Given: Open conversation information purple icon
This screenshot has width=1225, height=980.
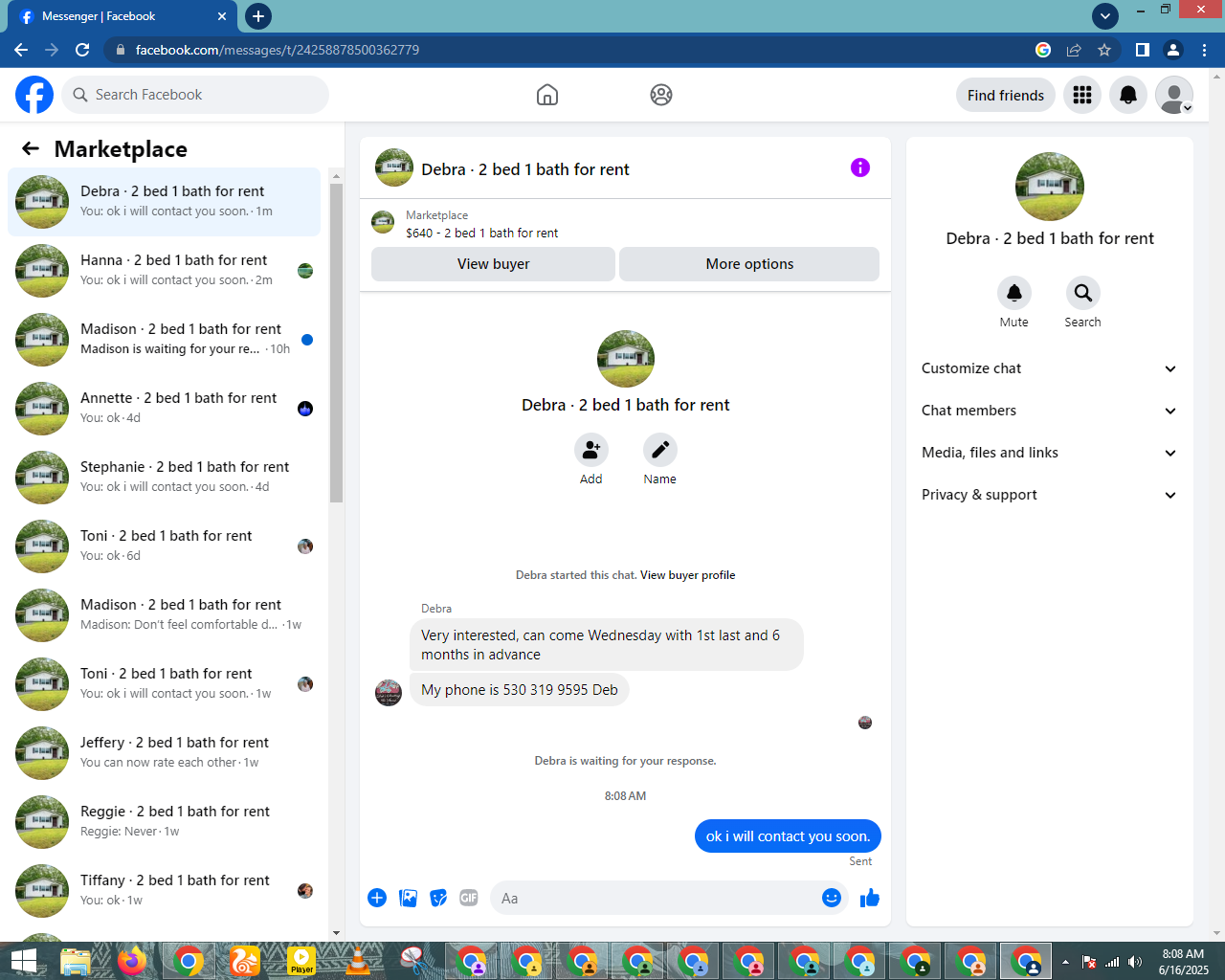Looking at the screenshot, I should pyautogui.click(x=860, y=167).
